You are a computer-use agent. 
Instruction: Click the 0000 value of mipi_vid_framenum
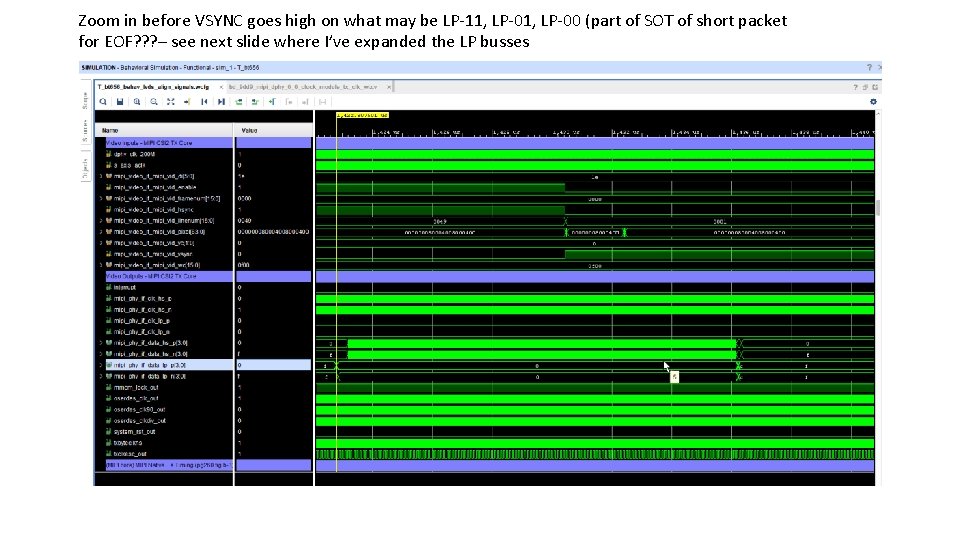[x=244, y=198]
